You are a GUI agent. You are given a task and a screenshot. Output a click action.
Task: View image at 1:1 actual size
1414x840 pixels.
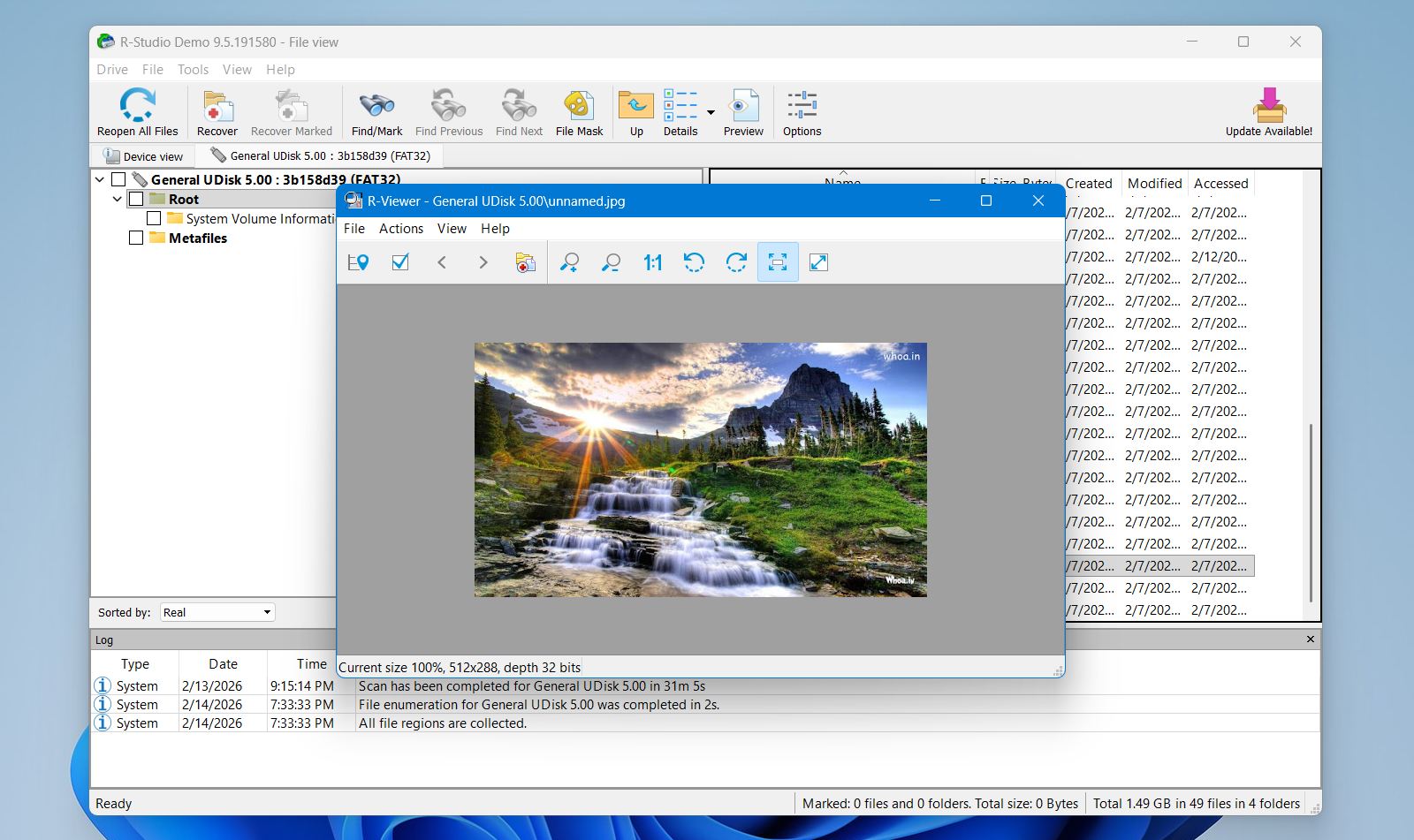coord(653,261)
